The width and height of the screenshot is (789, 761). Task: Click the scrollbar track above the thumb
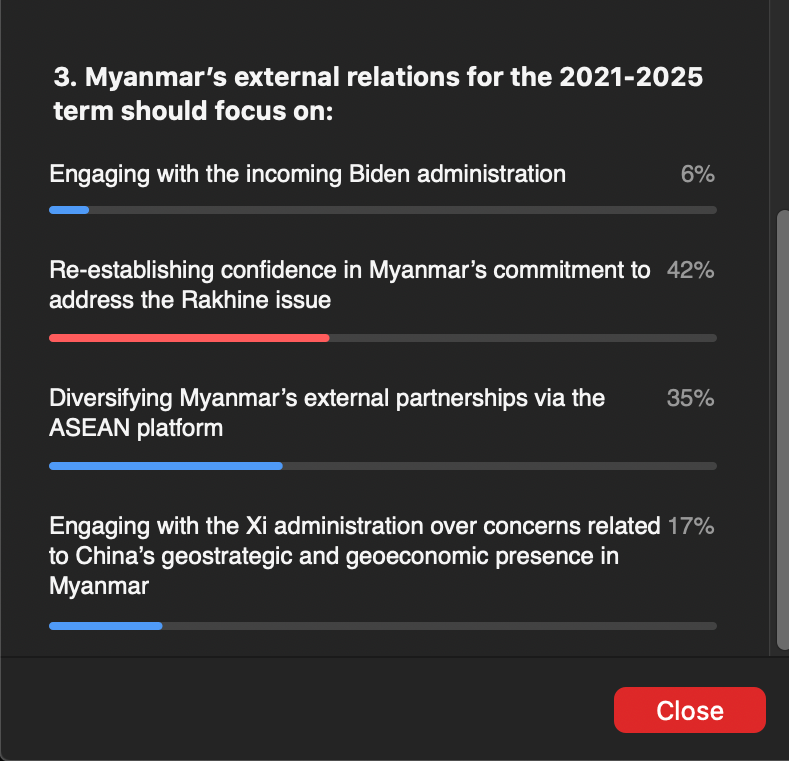pos(781,100)
